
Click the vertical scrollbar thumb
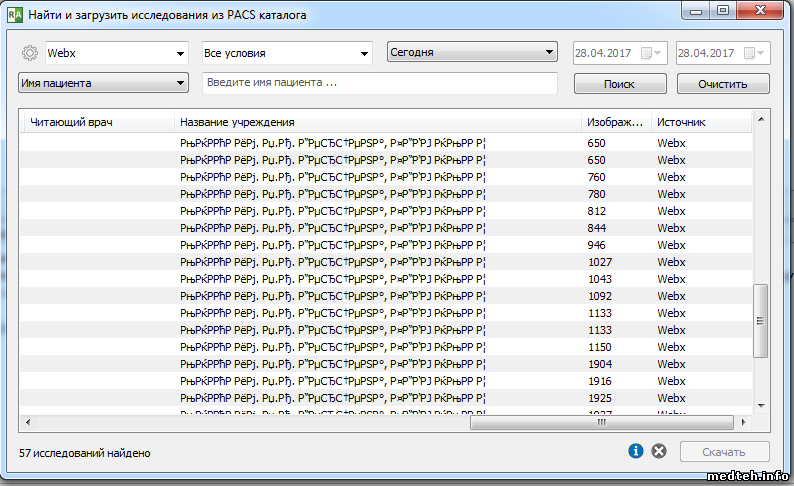pos(760,320)
